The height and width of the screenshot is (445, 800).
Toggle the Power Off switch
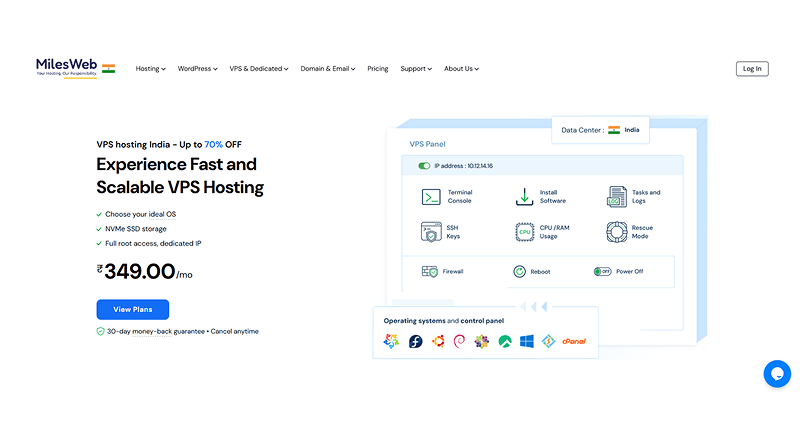[x=603, y=271]
